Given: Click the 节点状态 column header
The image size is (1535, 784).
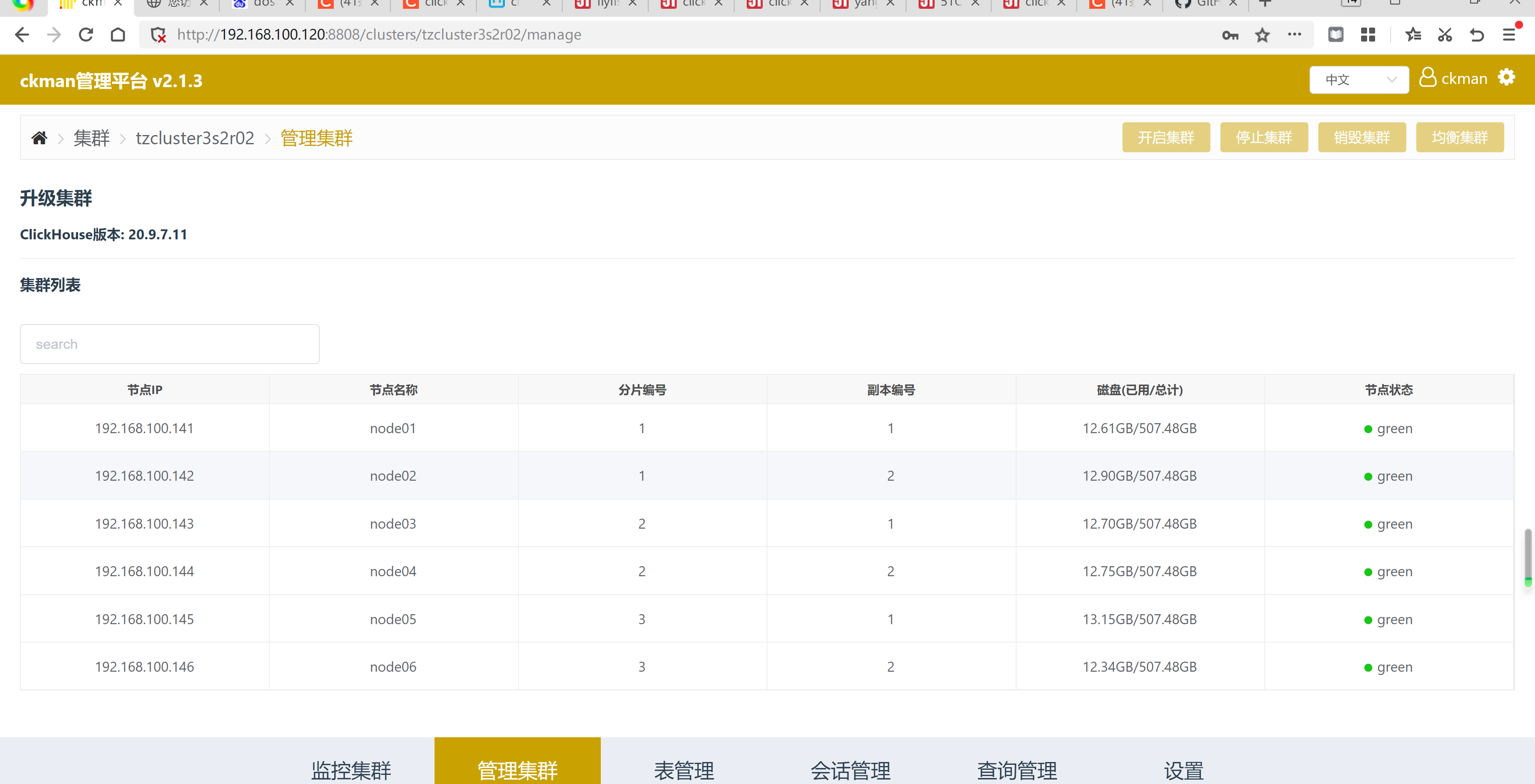Looking at the screenshot, I should [1389, 390].
